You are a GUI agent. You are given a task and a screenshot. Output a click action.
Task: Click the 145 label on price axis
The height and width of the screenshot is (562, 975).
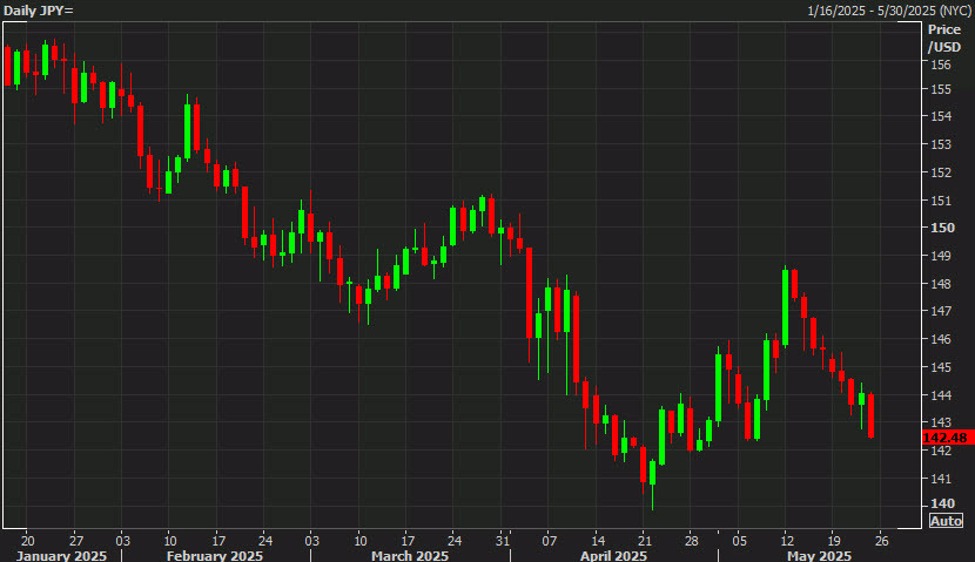point(941,367)
